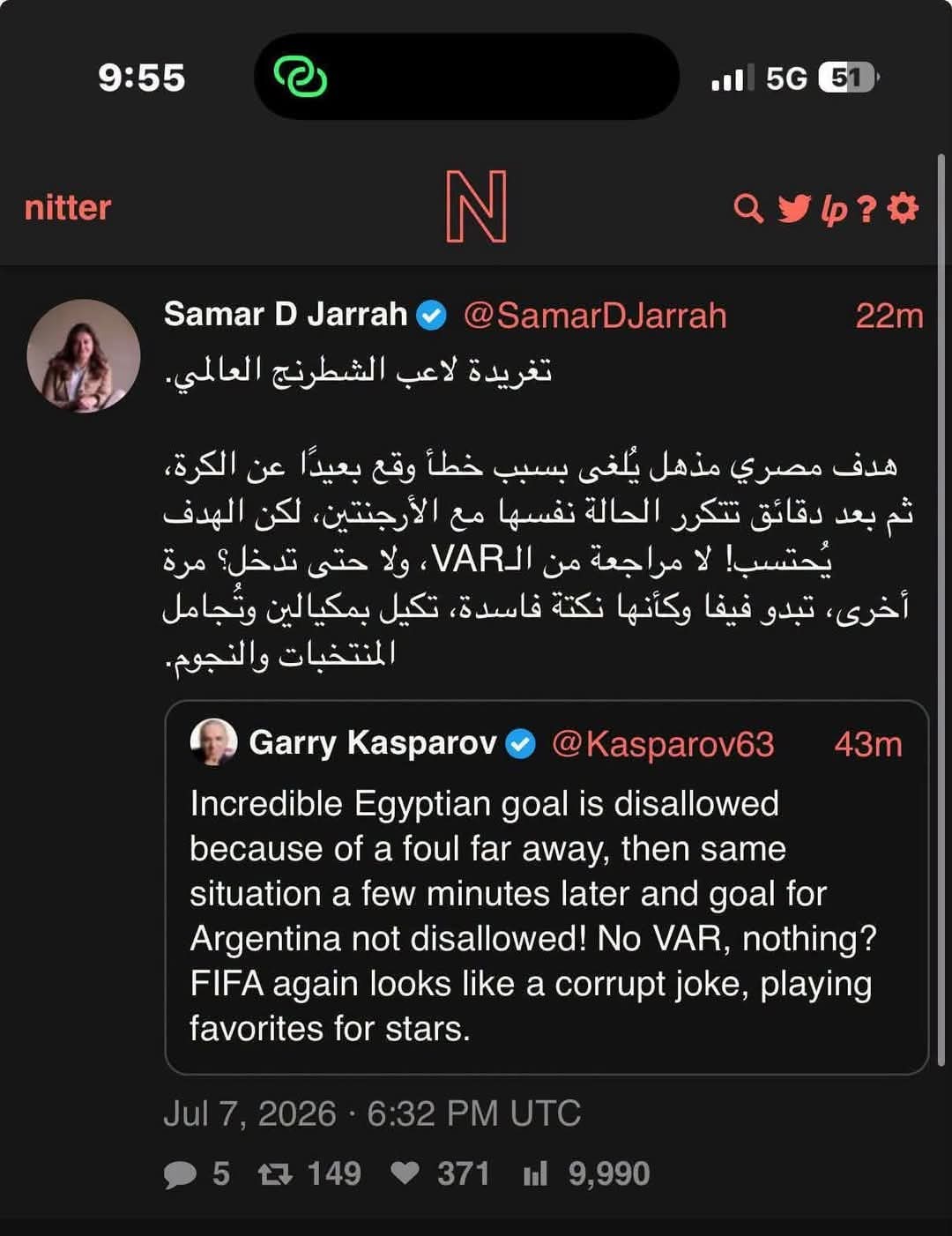
Task: Click the heart likes icon
Action: point(405,1173)
